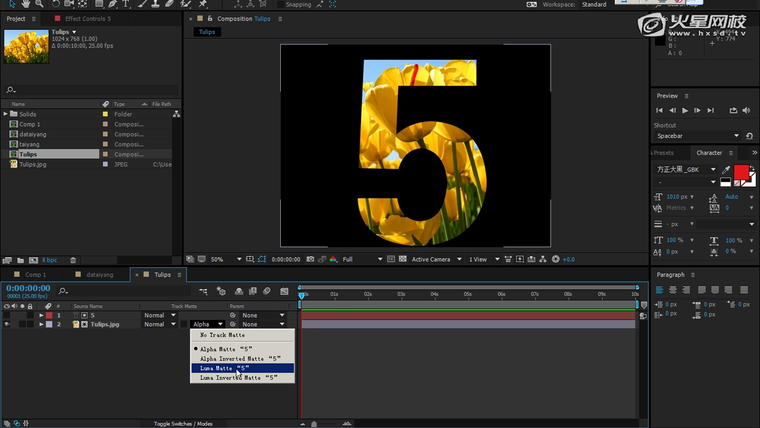Click Toggle Switches / Modes button

(x=185, y=424)
